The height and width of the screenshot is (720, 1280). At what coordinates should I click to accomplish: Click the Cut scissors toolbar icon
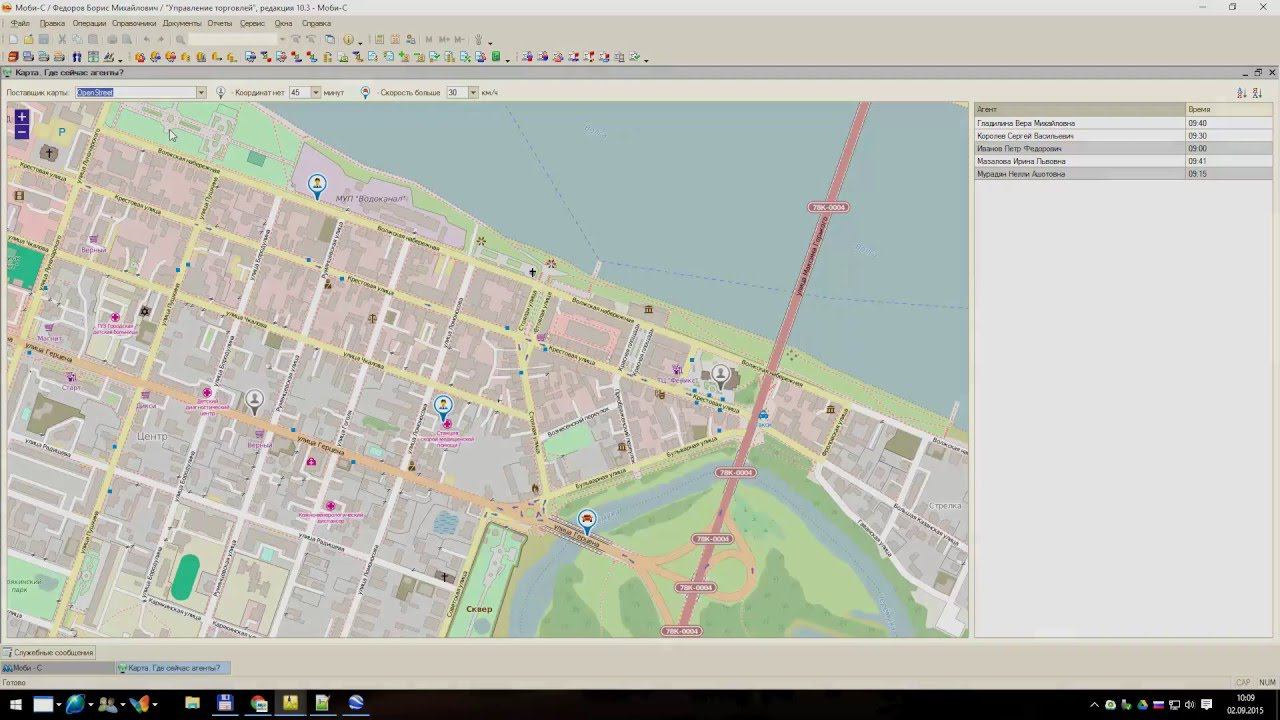(x=62, y=40)
